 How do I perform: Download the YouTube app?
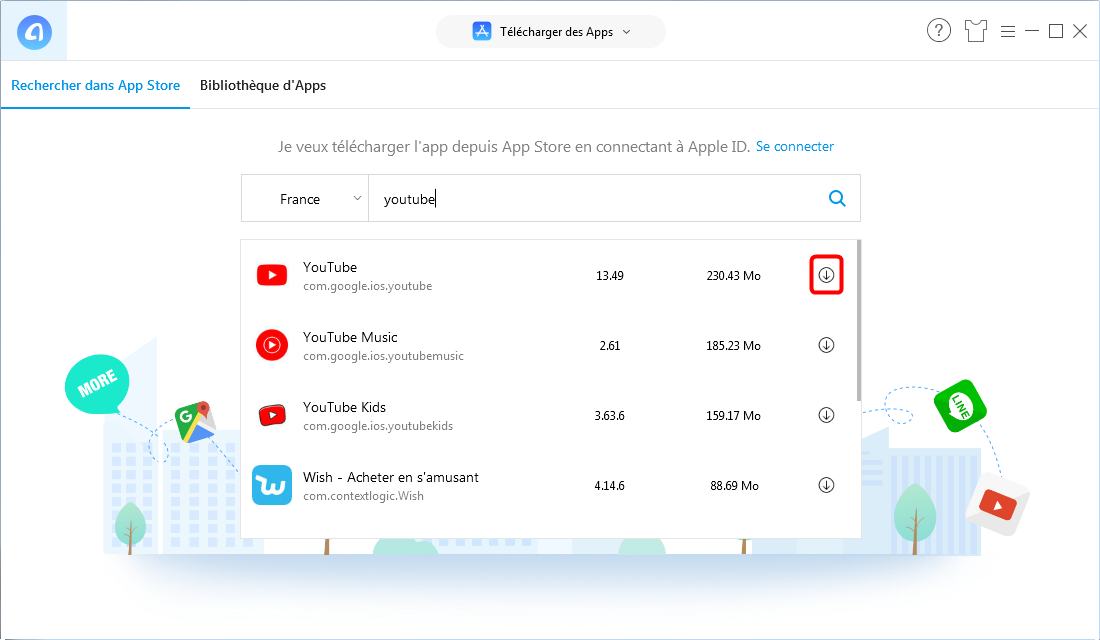[x=826, y=275]
